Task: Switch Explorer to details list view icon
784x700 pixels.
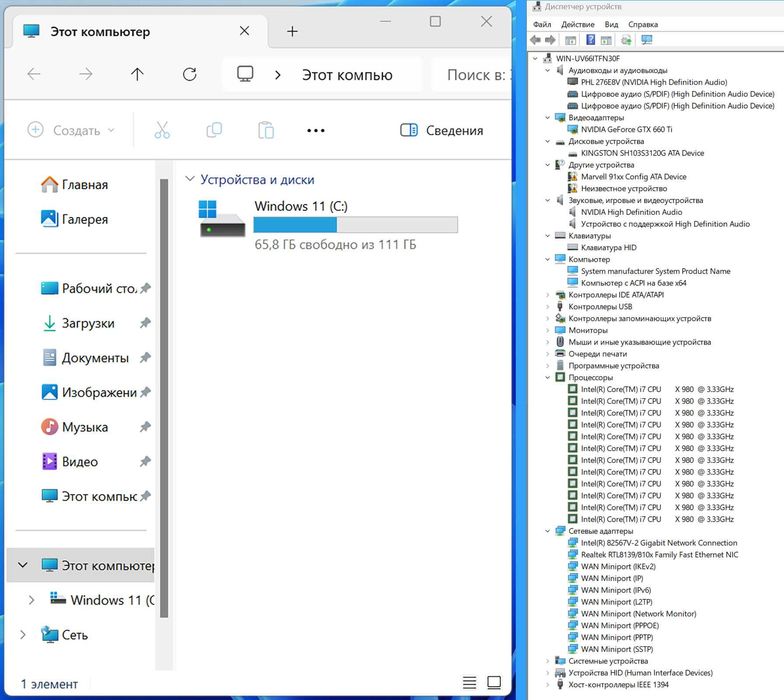Action: tap(470, 682)
